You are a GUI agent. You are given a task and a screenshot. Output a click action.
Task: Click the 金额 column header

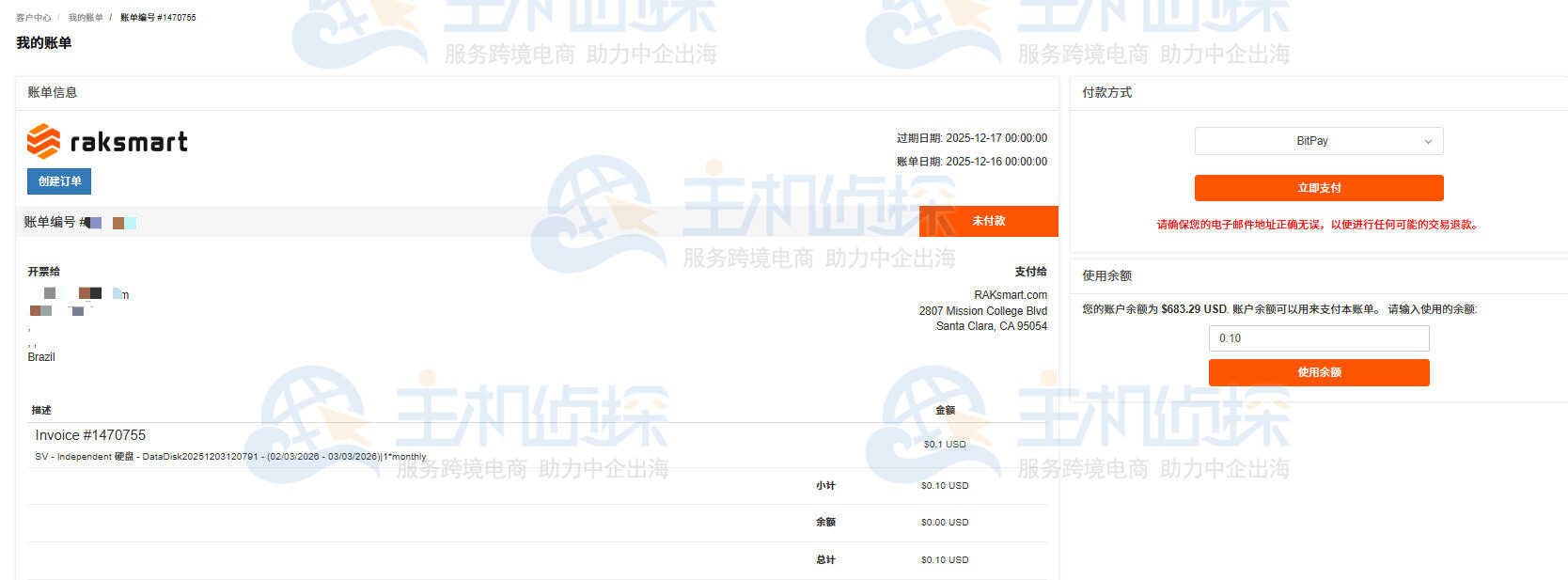[945, 411]
